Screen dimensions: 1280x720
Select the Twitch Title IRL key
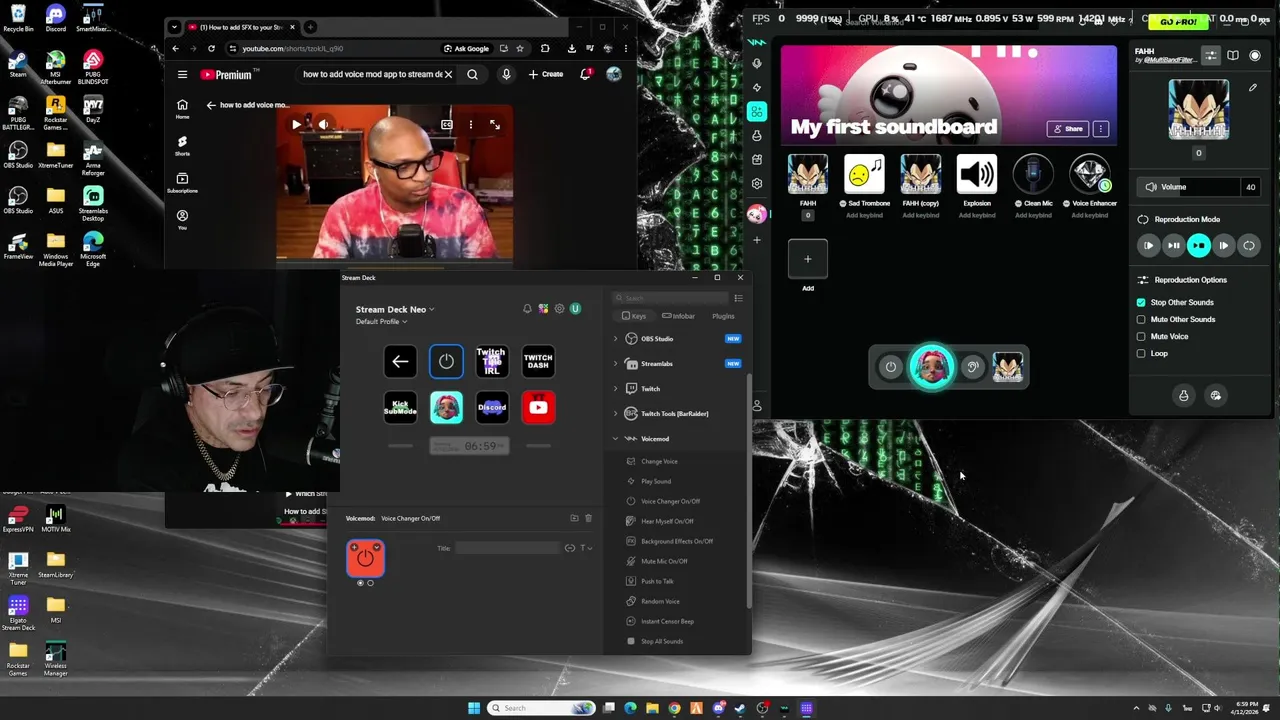[x=492, y=362]
